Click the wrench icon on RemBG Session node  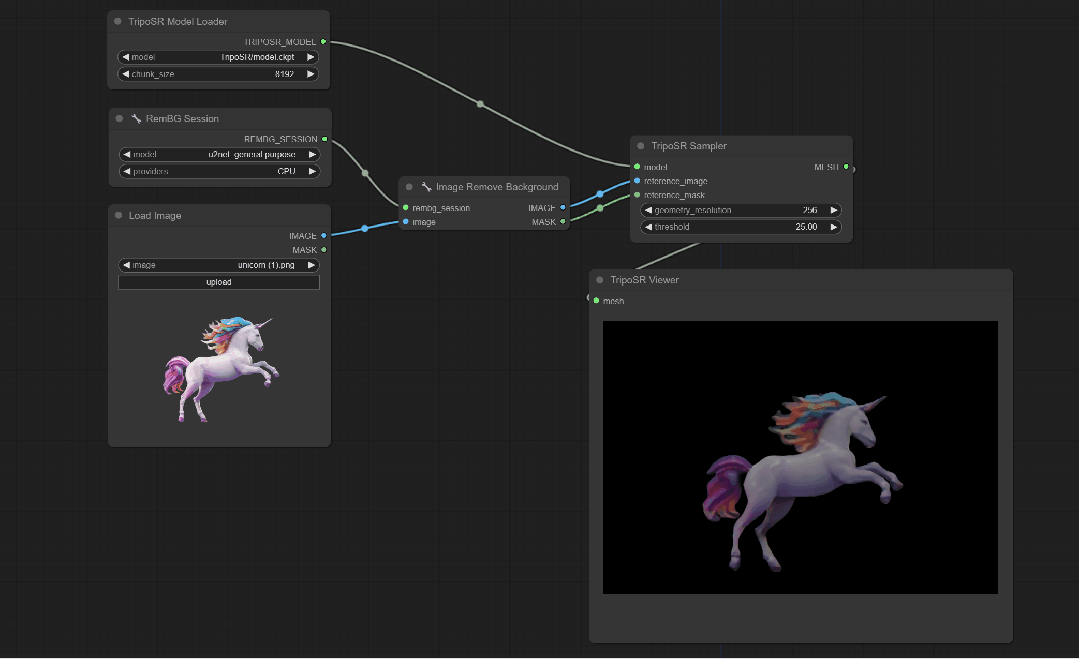[136, 118]
